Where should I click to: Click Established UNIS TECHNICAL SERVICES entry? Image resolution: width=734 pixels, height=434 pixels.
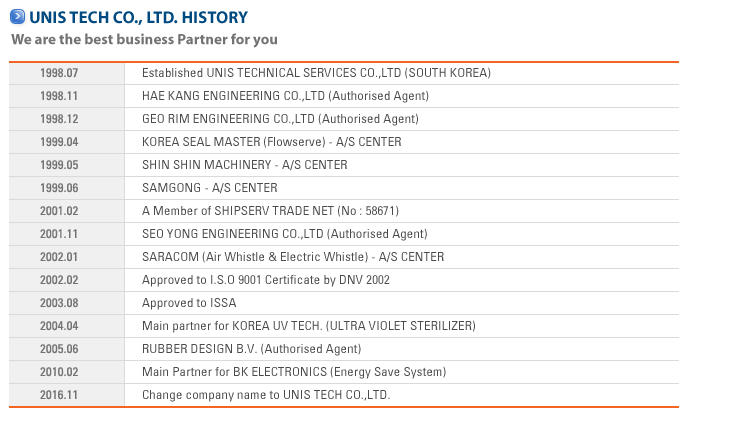coord(316,73)
